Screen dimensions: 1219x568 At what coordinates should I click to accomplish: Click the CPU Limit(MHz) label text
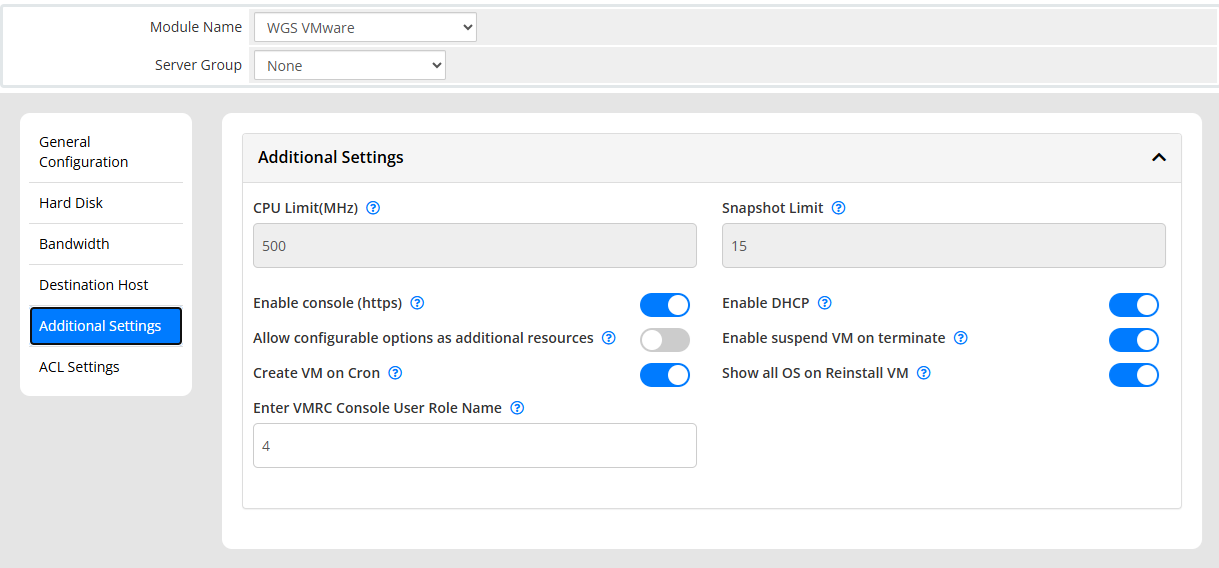[x=306, y=208]
